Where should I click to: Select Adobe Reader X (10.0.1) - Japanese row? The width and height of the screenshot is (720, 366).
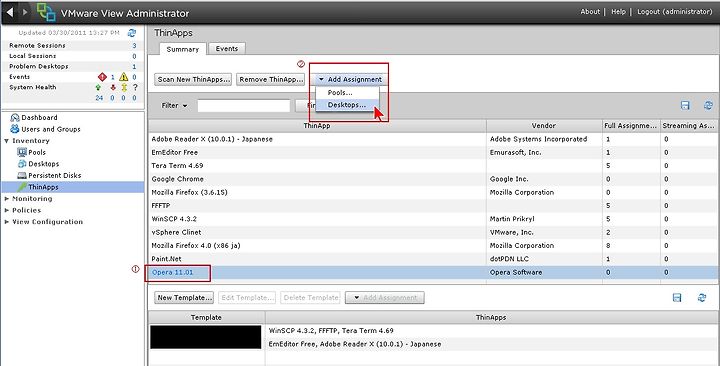tap(432, 139)
